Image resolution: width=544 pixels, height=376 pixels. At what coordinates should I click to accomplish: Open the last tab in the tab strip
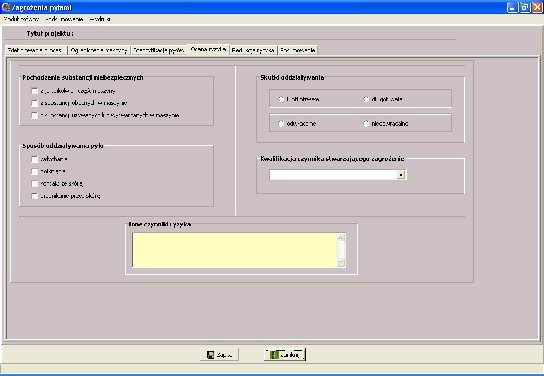[x=298, y=50]
